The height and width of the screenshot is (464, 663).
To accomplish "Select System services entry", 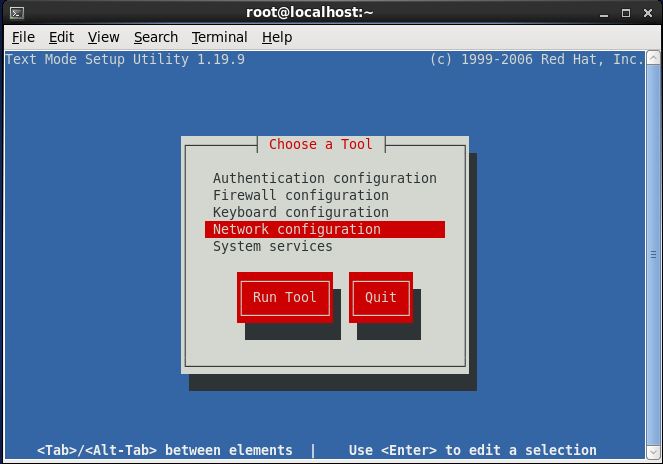I will pos(325,246).
